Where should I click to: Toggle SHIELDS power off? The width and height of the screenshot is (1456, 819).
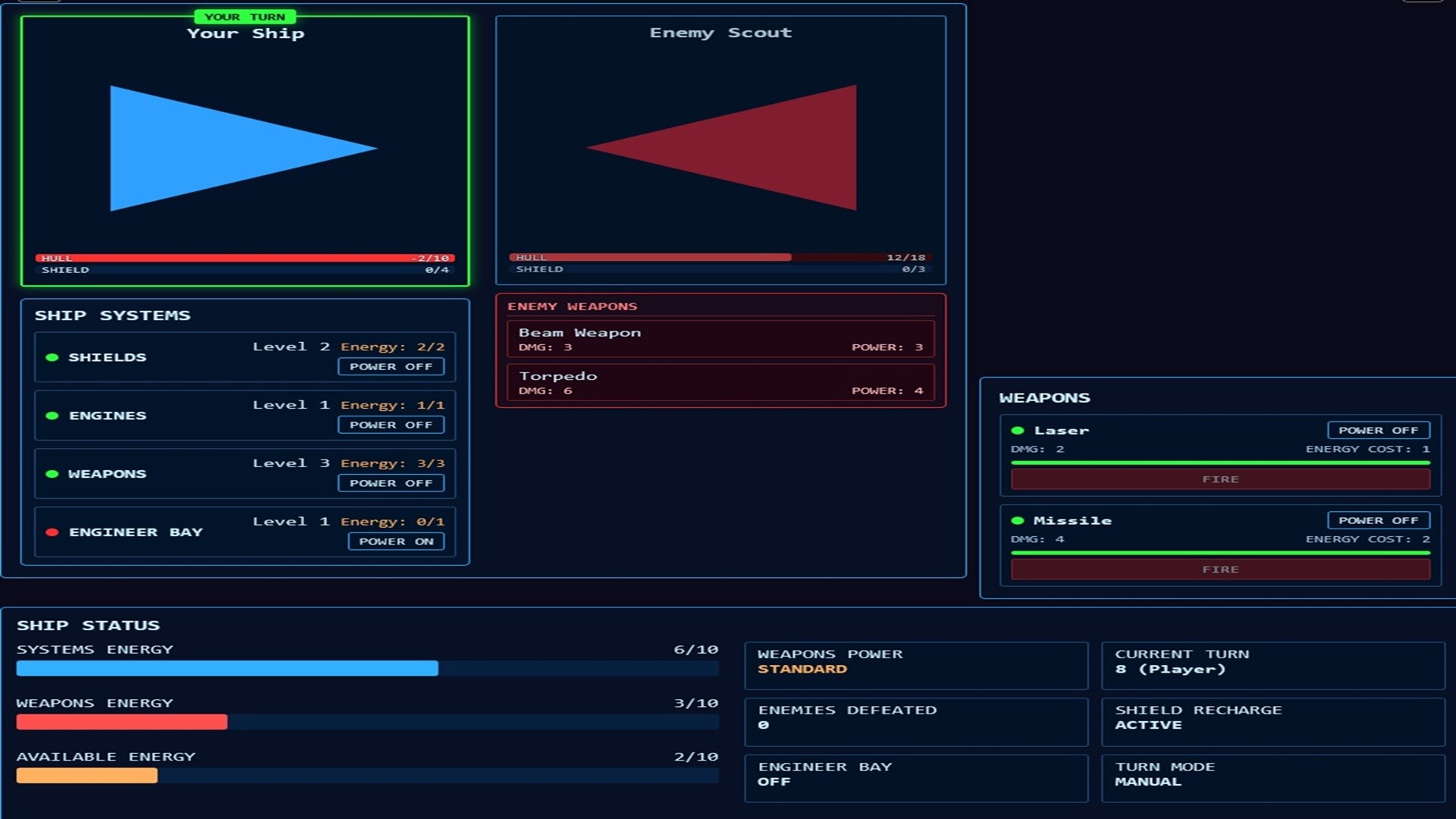click(391, 366)
